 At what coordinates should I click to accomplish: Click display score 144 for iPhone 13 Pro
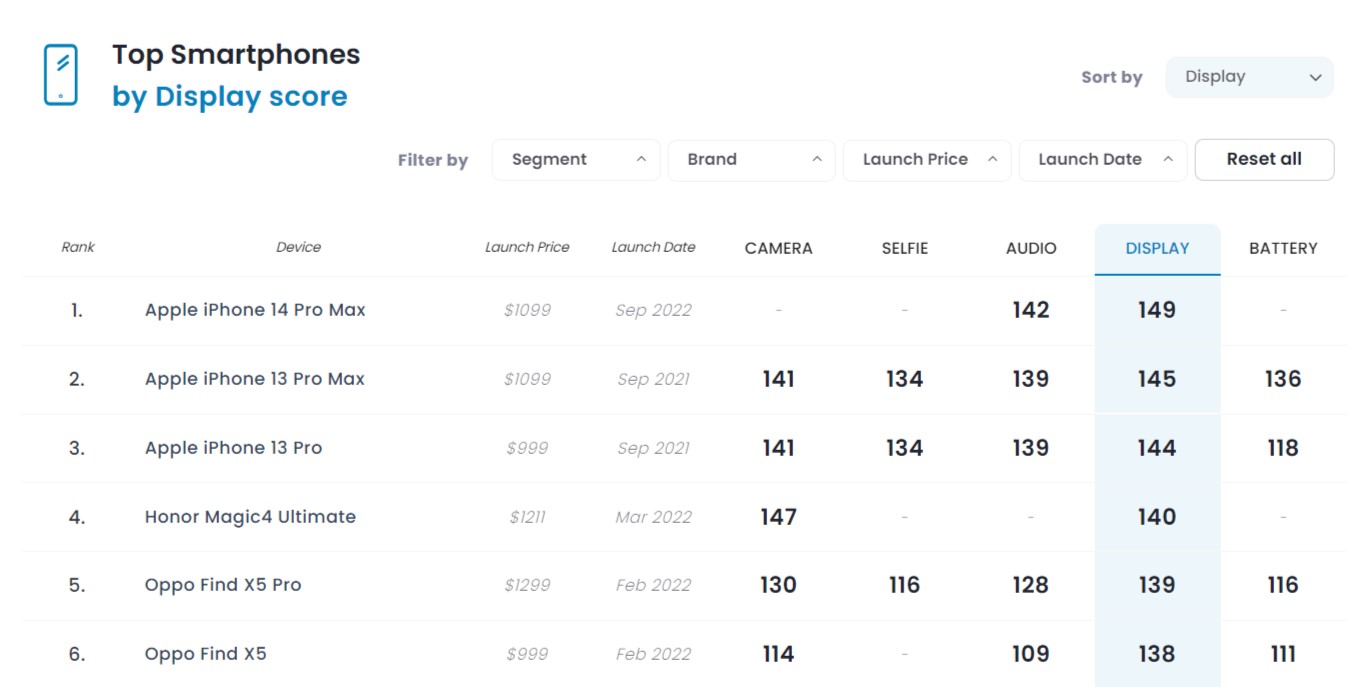1157,448
